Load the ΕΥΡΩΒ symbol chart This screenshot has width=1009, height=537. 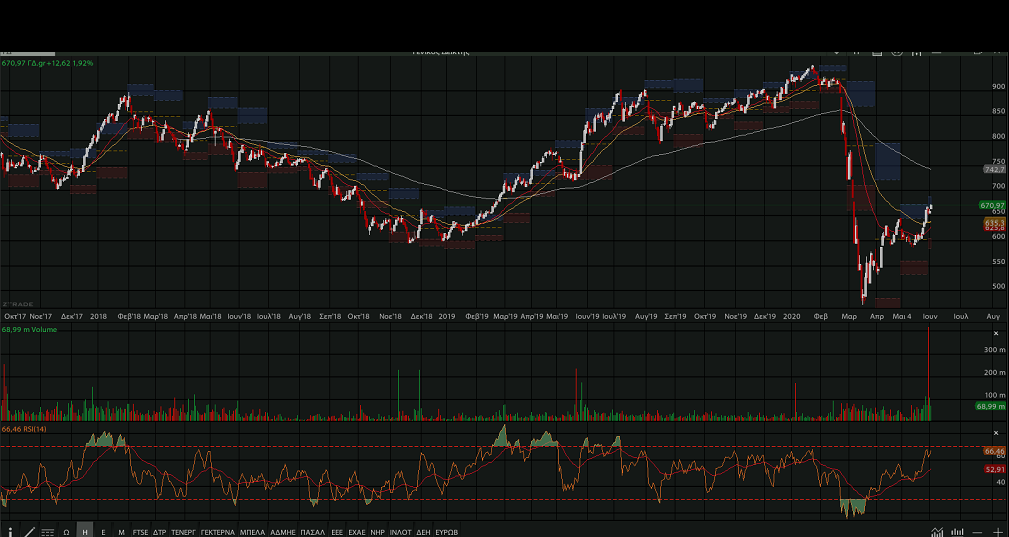click(x=446, y=532)
